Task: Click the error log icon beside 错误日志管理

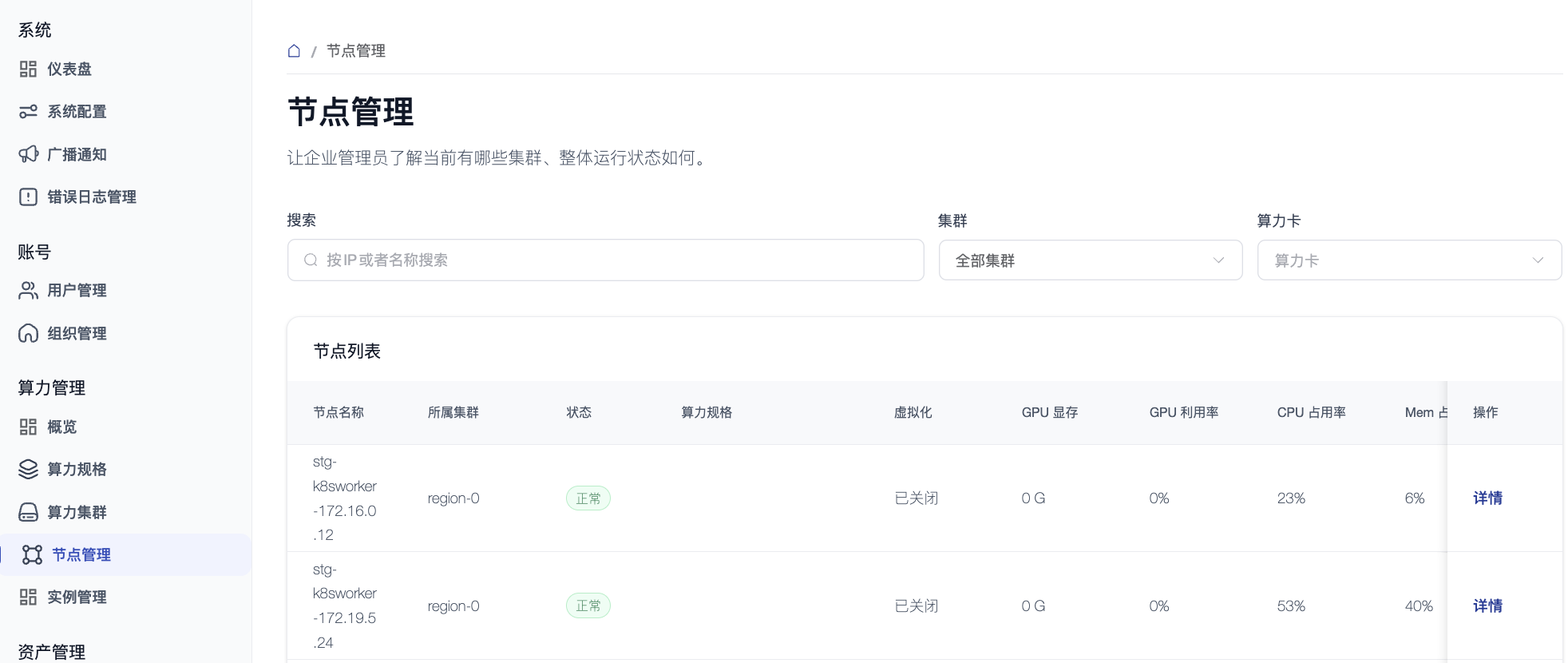Action: (28, 197)
